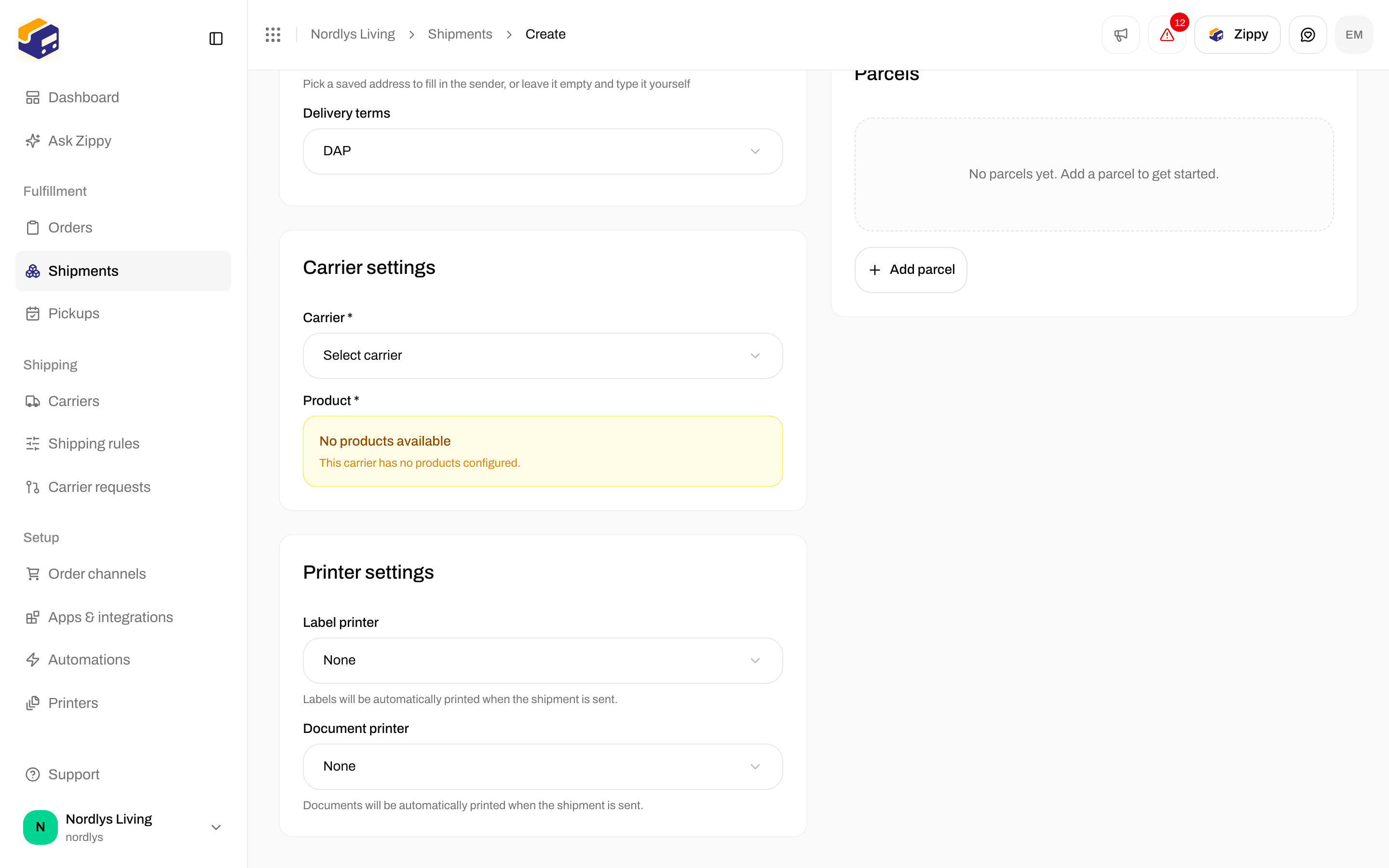Viewport: 1389px width, 868px height.
Task: Click the 'No parcels yet' placeholder text
Action: (x=1093, y=174)
